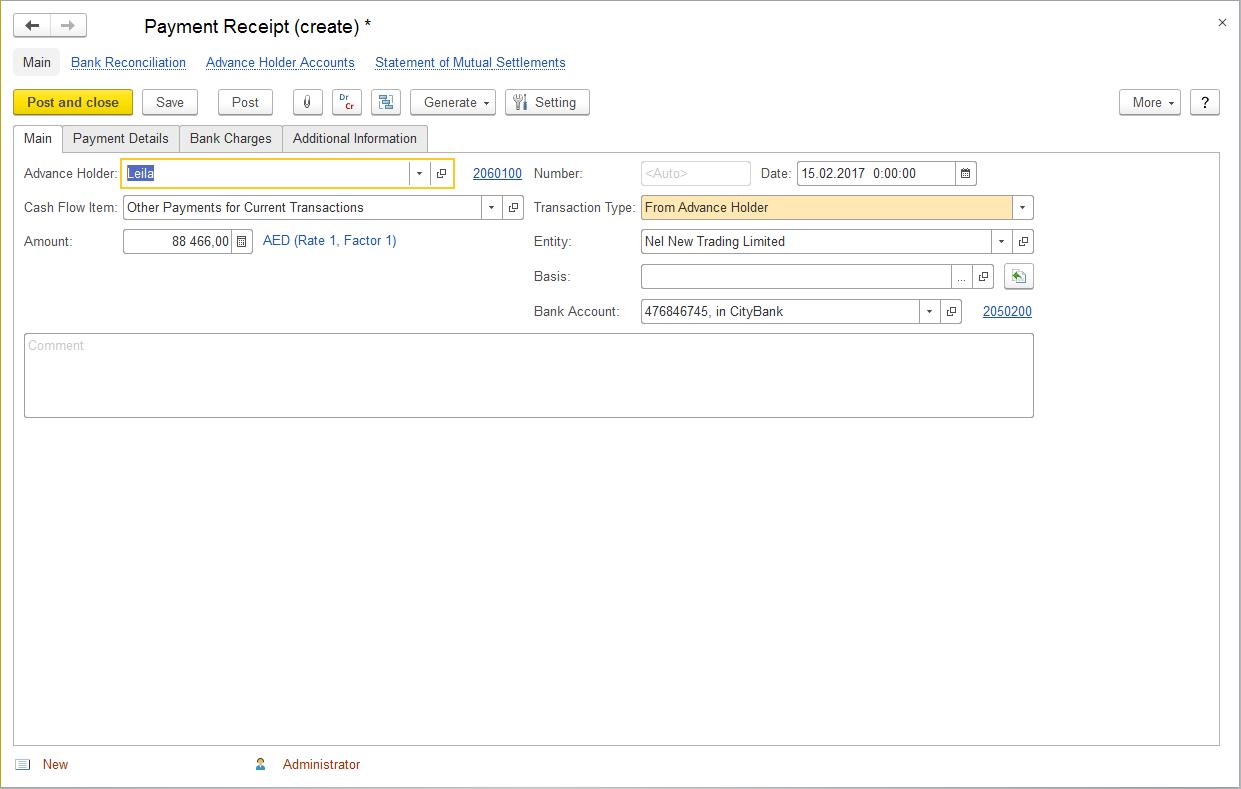Click the document structure icon in toolbar
Viewport: 1241px width, 789px height.
[x=386, y=102]
